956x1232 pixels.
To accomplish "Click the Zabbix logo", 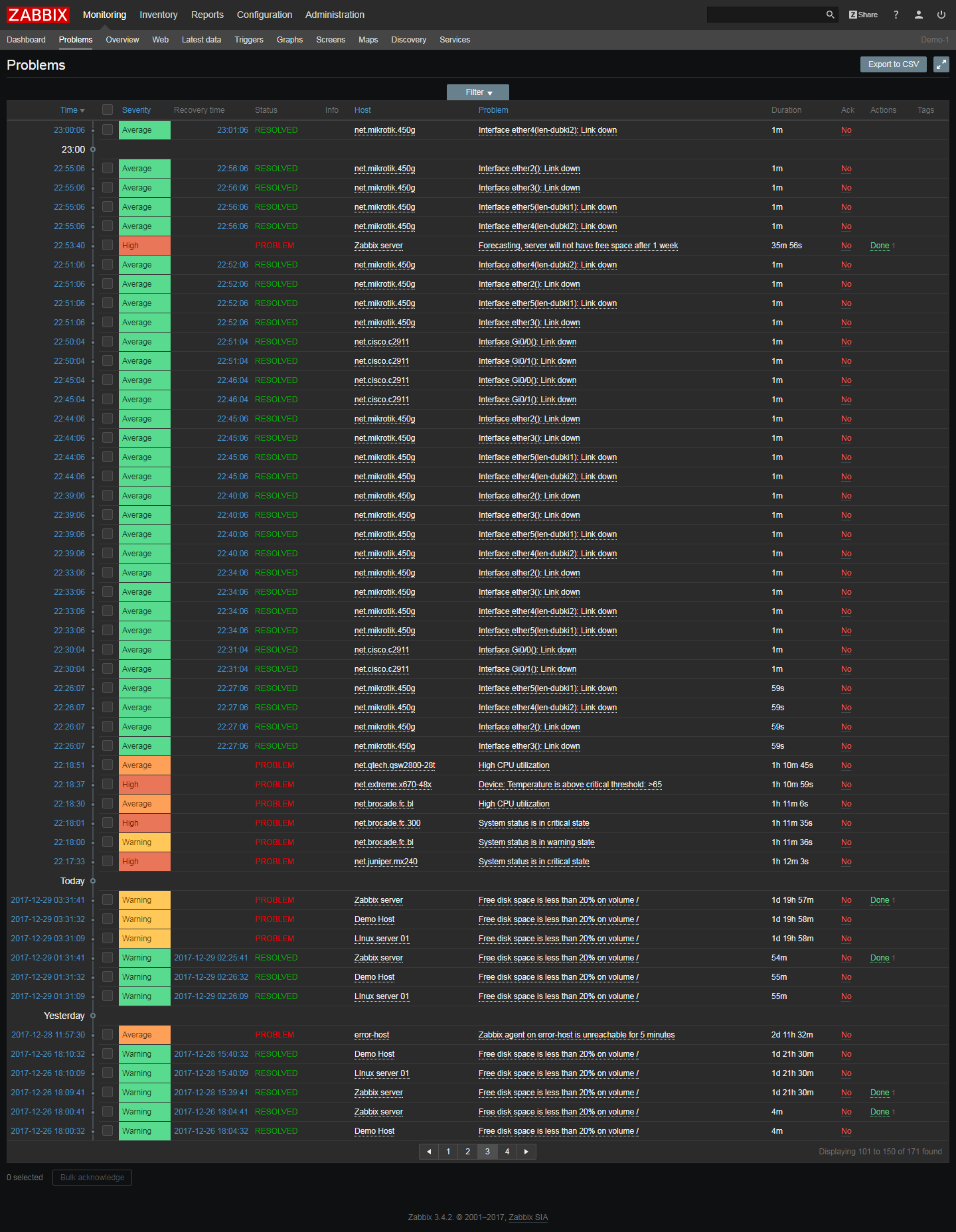I will (x=38, y=15).
